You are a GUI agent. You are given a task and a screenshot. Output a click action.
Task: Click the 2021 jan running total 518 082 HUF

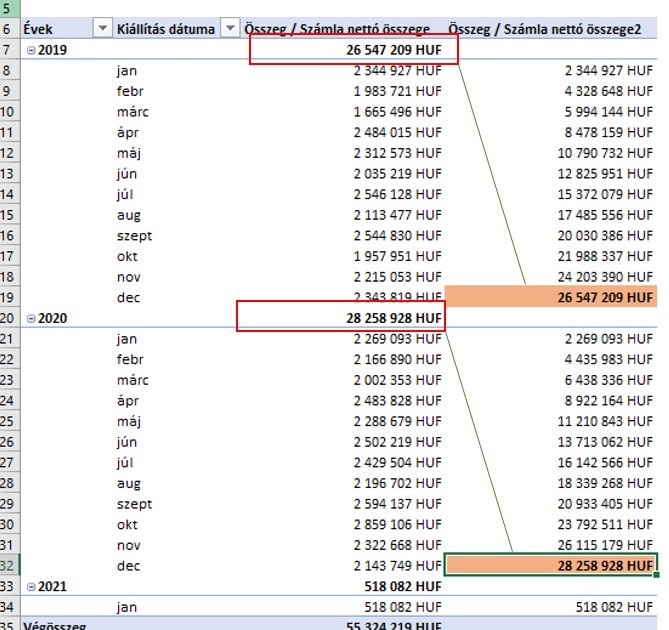pos(614,607)
